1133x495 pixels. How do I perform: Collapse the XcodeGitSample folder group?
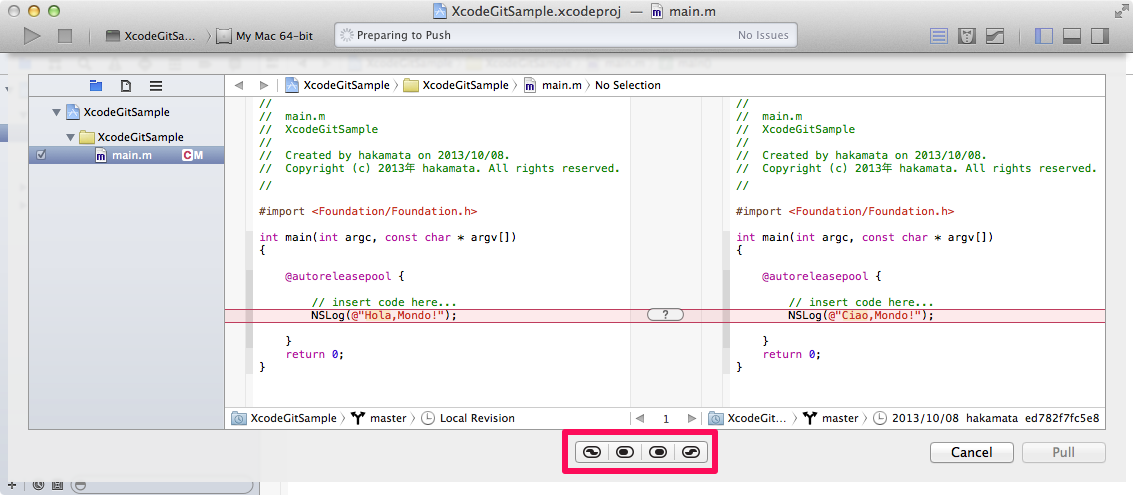coord(70,137)
